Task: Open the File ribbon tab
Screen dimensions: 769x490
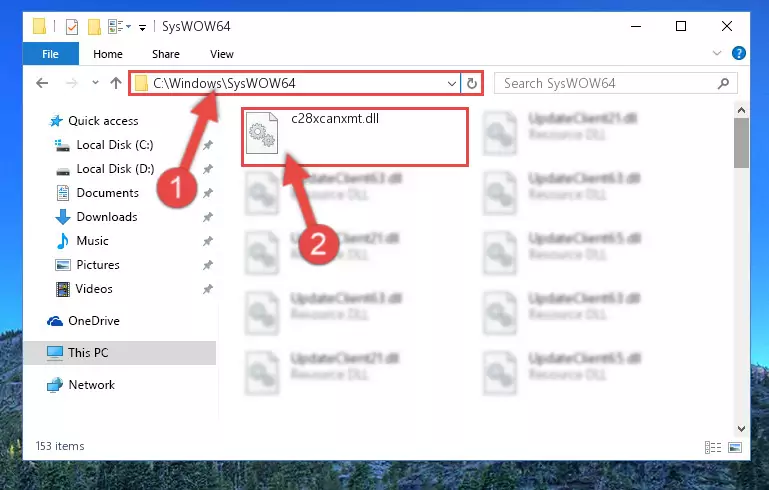Action: click(51, 54)
